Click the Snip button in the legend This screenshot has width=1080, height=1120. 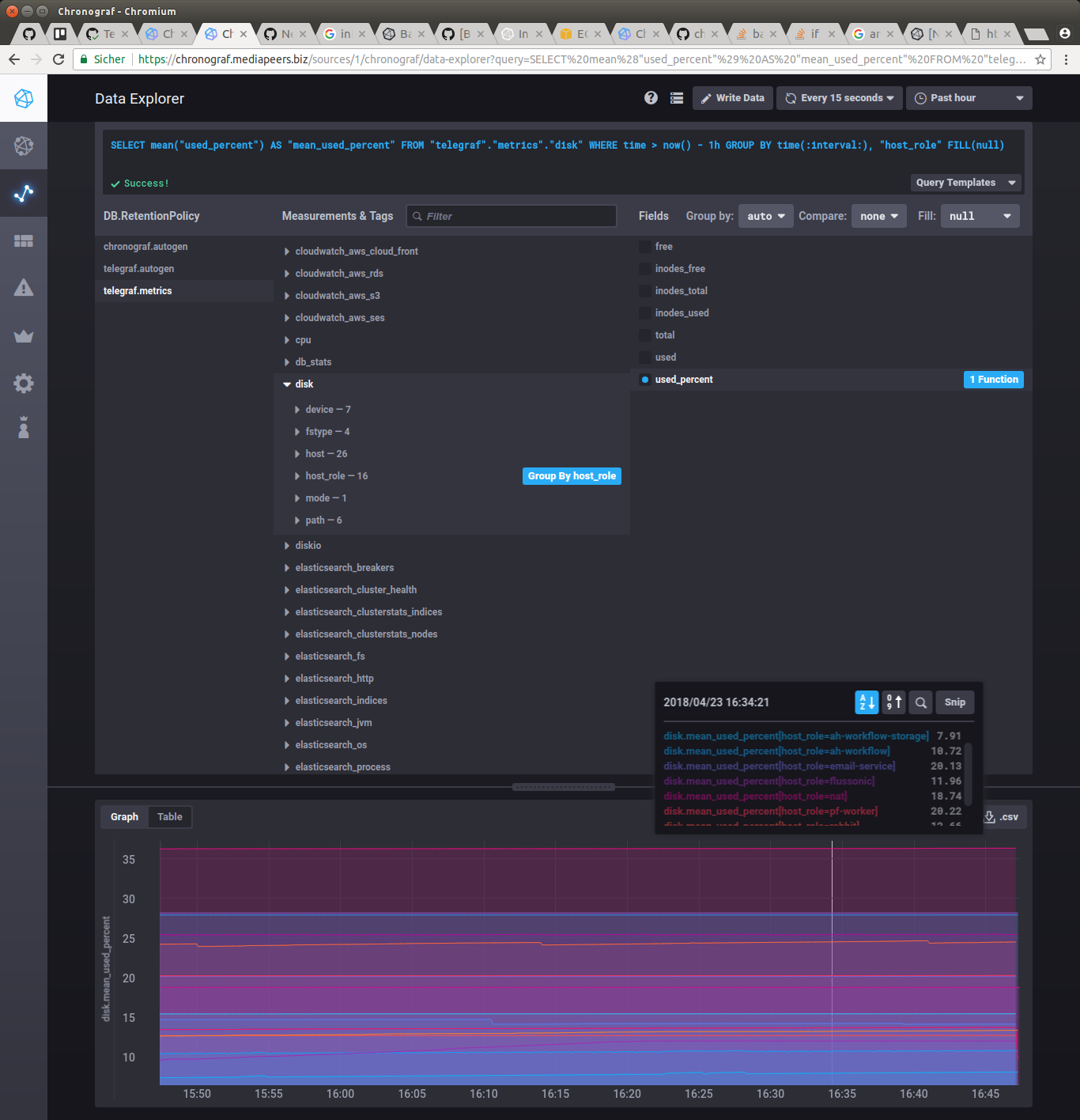[x=954, y=702]
